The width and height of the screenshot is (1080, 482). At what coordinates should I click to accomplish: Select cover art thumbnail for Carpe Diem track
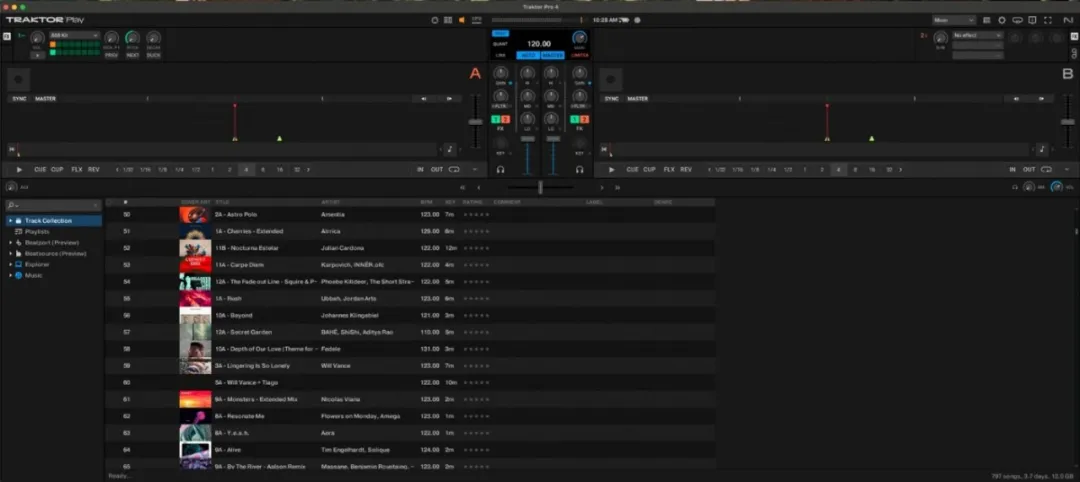(x=195, y=265)
